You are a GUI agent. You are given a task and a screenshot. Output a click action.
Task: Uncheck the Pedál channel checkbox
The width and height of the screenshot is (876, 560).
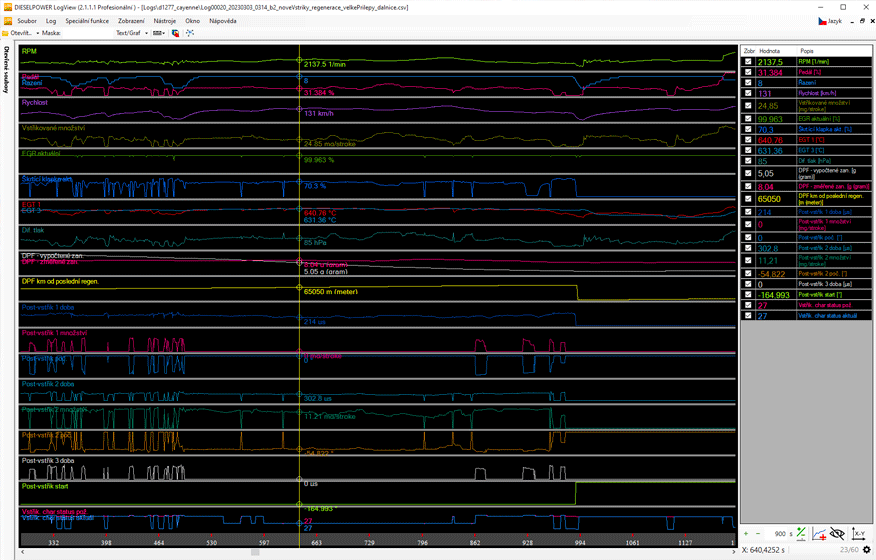point(748,72)
